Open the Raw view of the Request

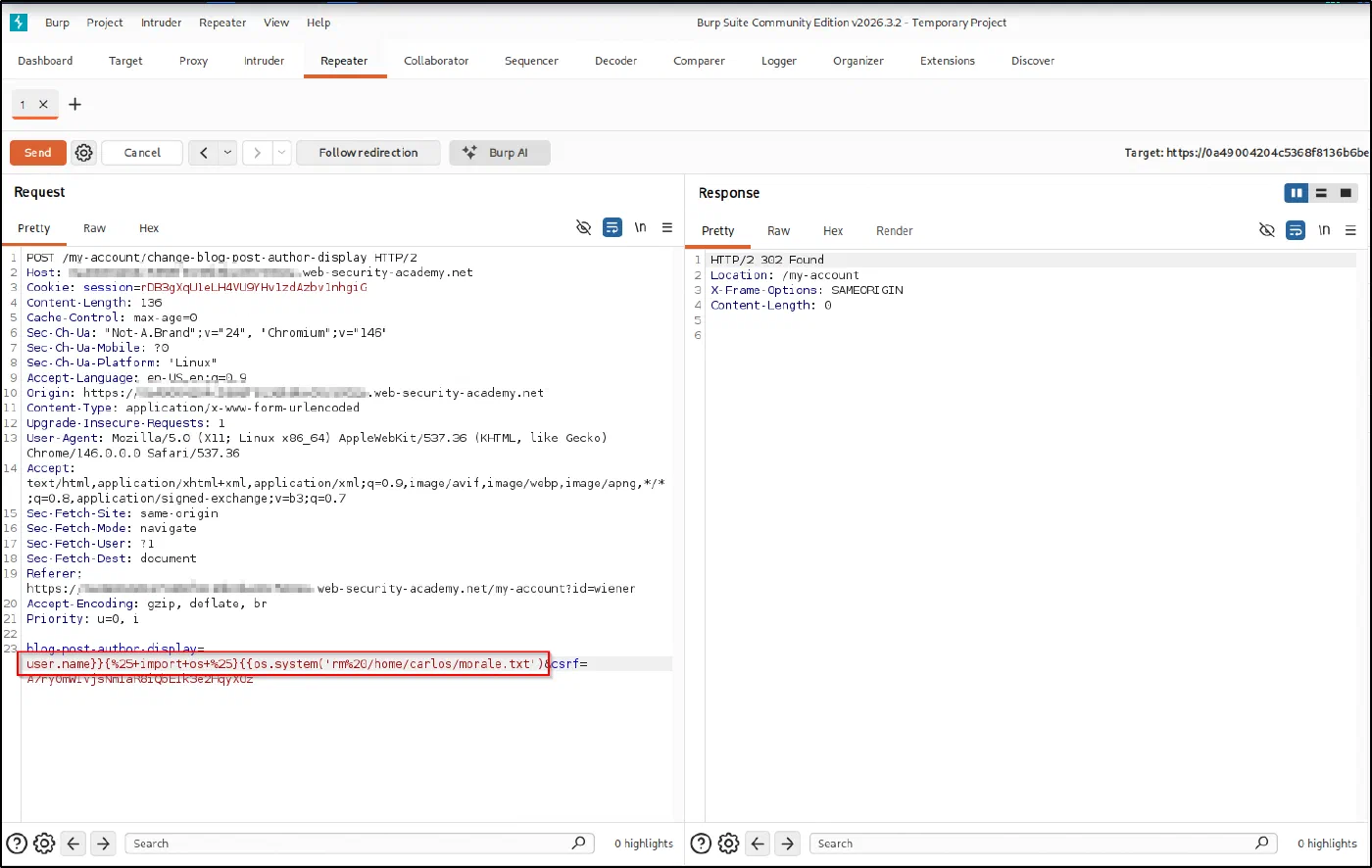pyautogui.click(x=94, y=228)
